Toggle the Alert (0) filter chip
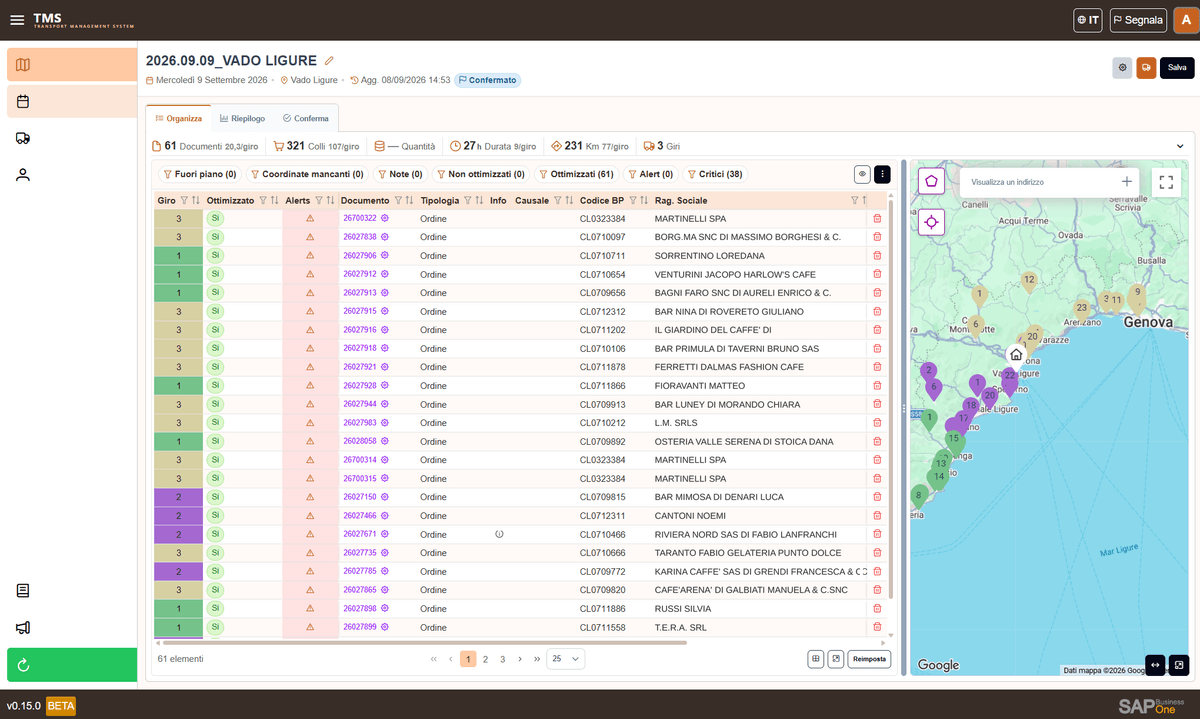 pyautogui.click(x=650, y=174)
